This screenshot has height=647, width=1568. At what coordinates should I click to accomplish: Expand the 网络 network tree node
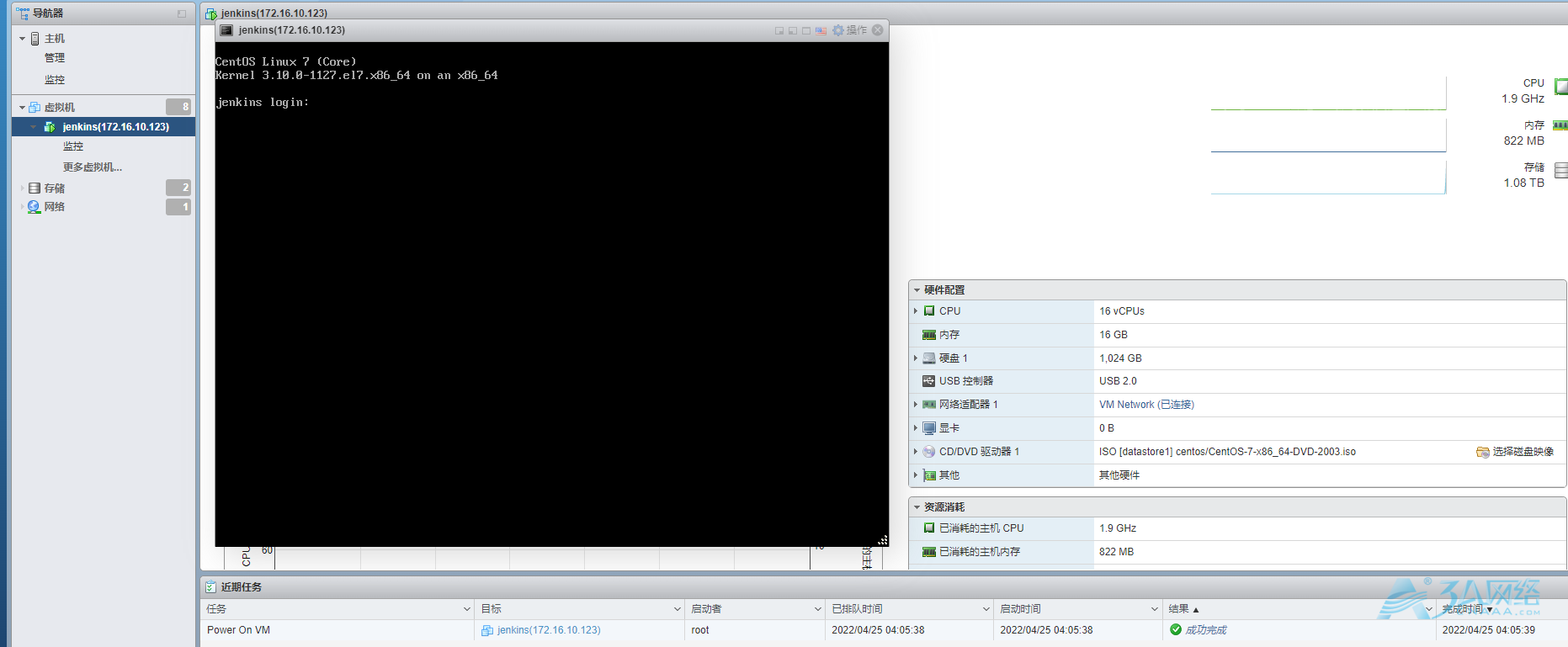(23, 207)
